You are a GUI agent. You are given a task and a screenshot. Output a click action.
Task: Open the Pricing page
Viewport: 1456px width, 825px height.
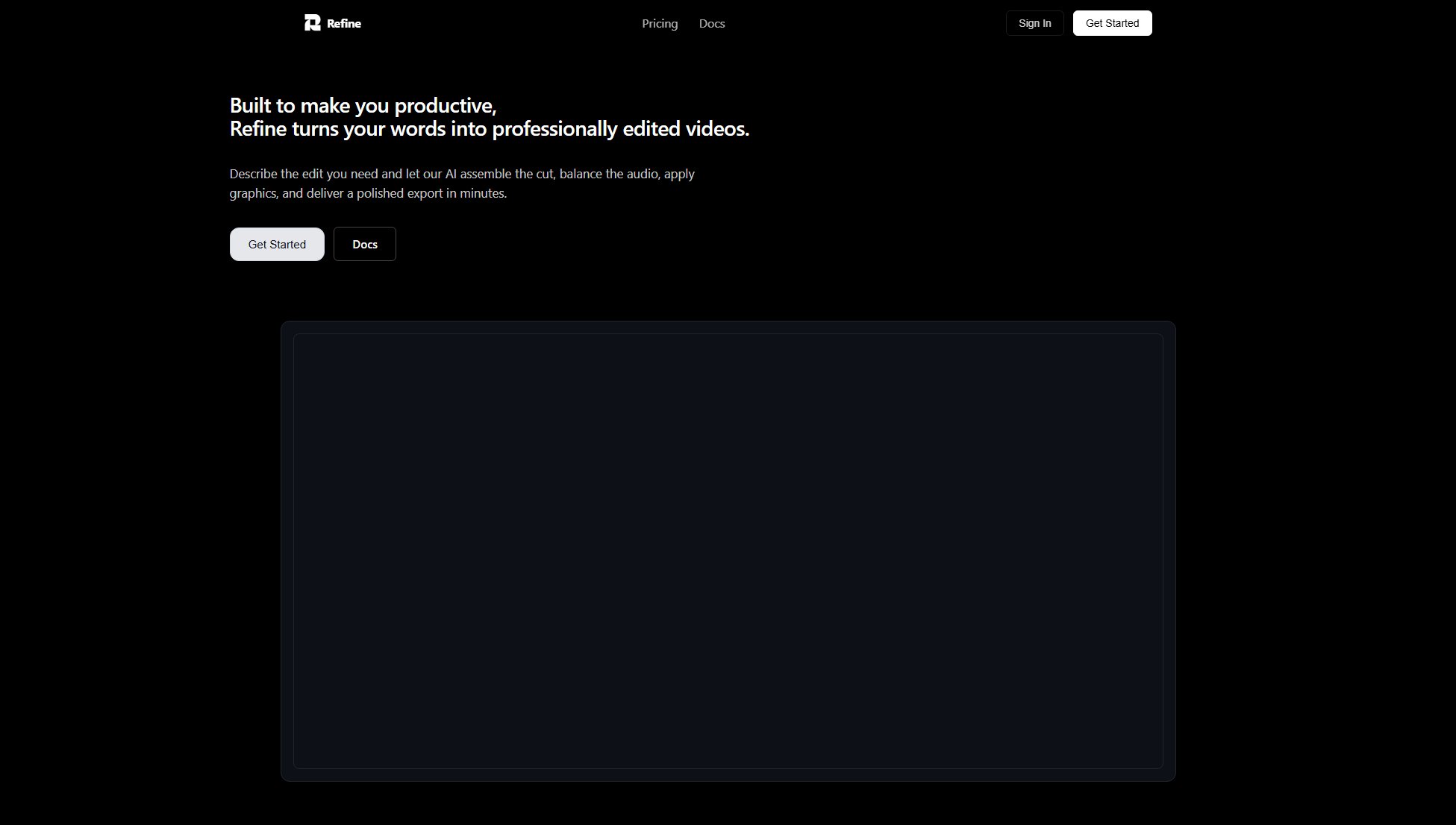coord(660,24)
